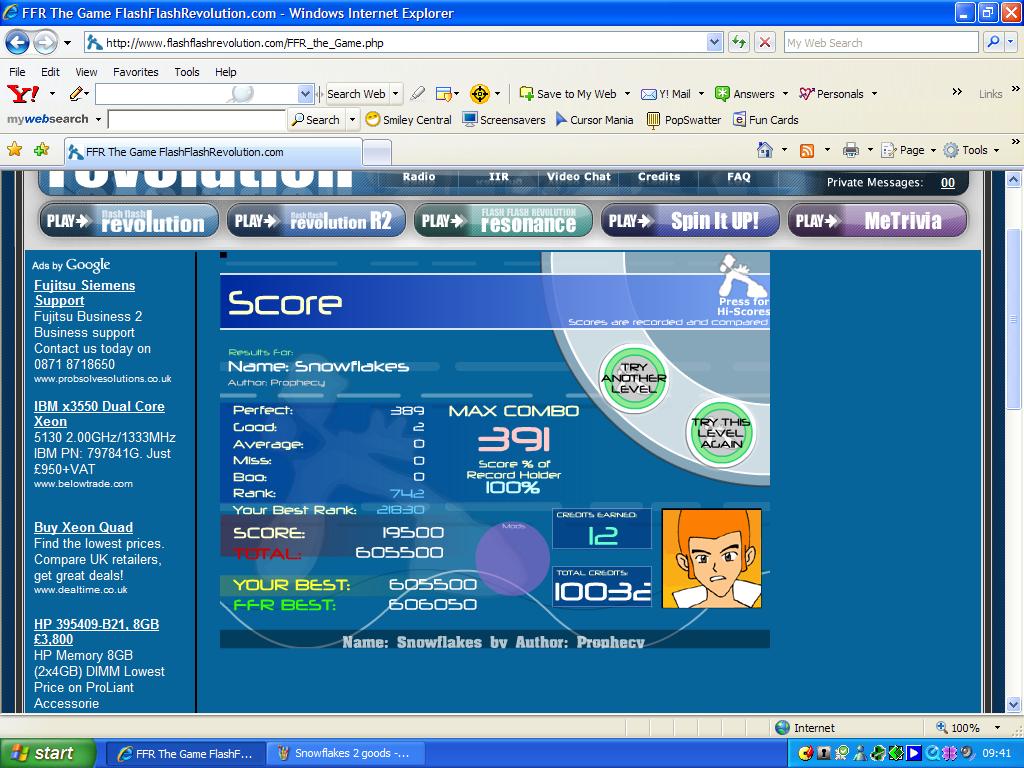Image resolution: width=1024 pixels, height=768 pixels.
Task: Open Y! Mail from toolbar
Action: (665, 94)
